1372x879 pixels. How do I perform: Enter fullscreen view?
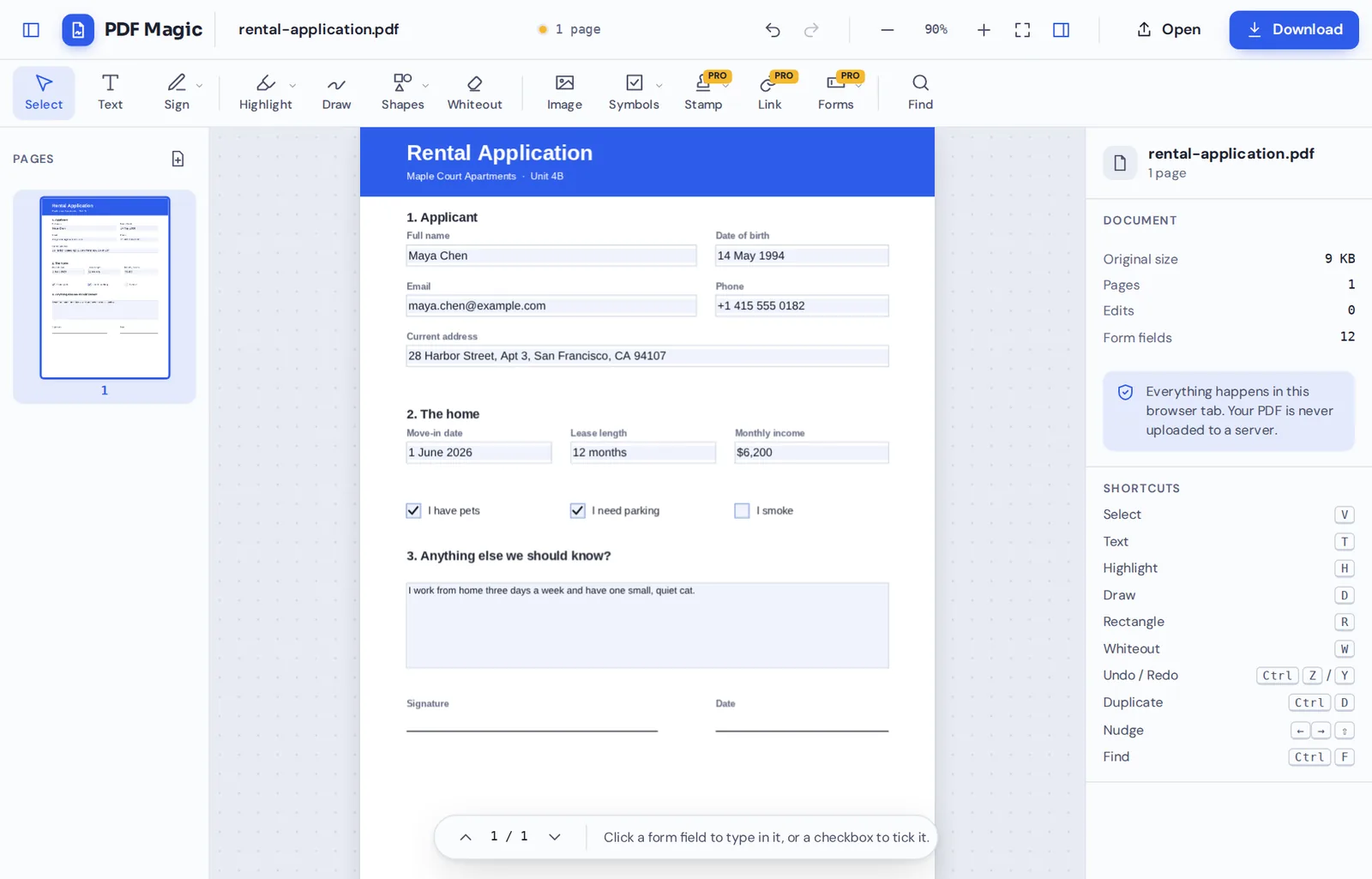[x=1022, y=30]
